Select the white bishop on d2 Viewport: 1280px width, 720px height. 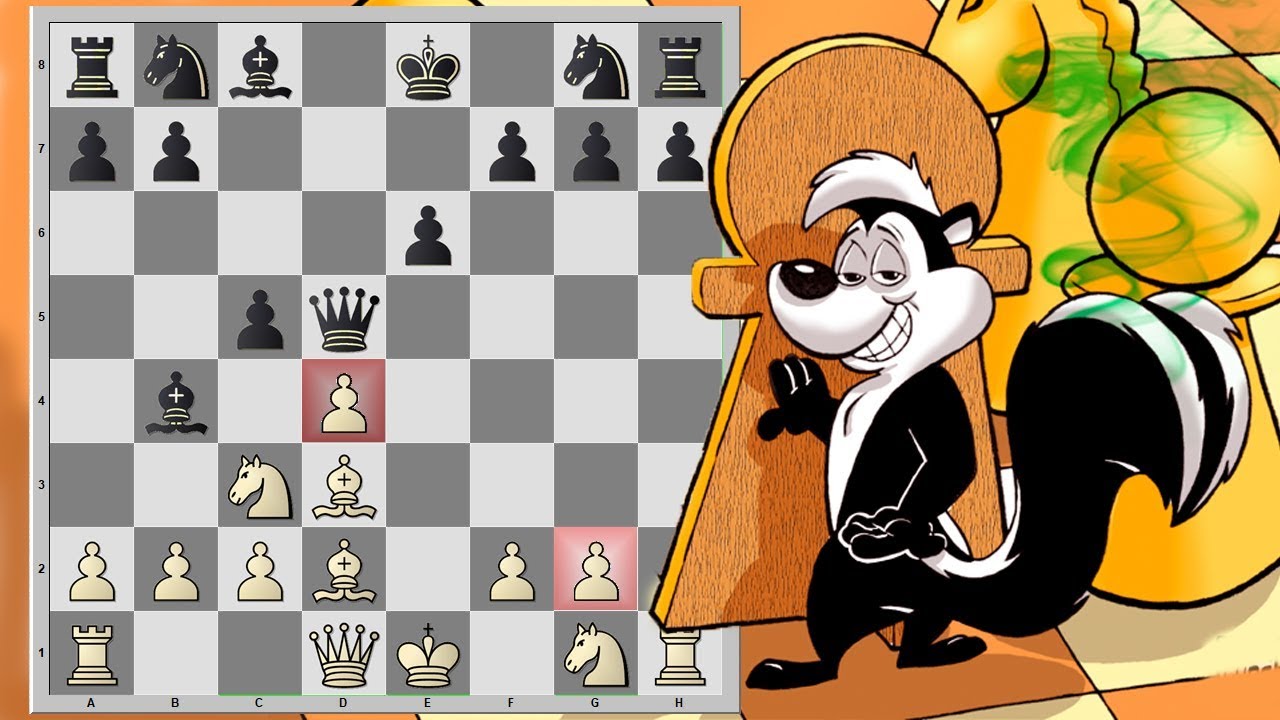click(344, 570)
